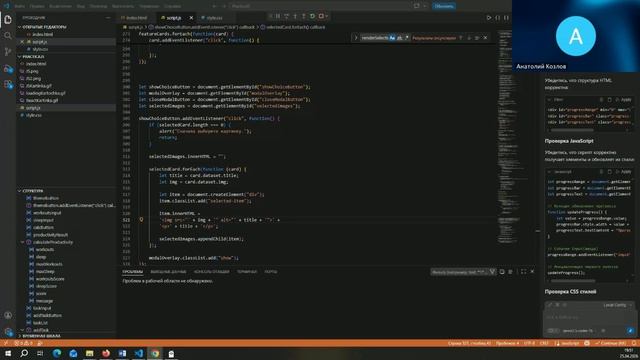The height and width of the screenshot is (360, 640).
Task: Click errors and warnings counter in status bar
Action: (23, 343)
